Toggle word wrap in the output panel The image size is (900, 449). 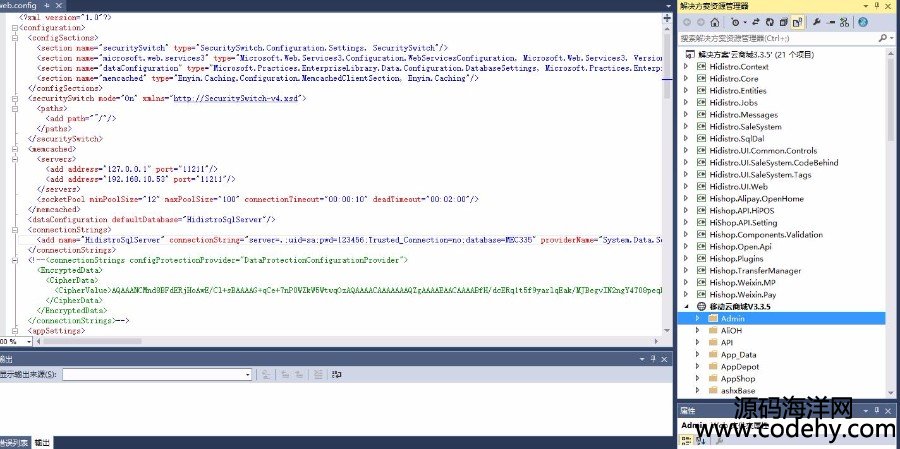[337, 374]
